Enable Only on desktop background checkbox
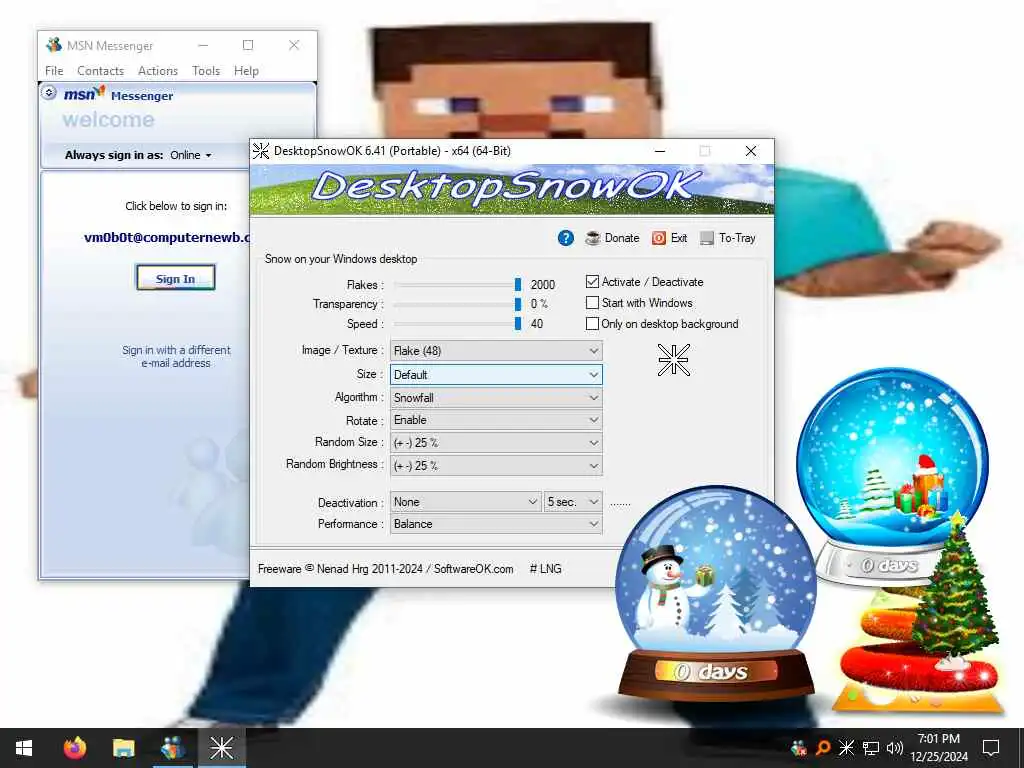The height and width of the screenshot is (768, 1024). coord(592,324)
